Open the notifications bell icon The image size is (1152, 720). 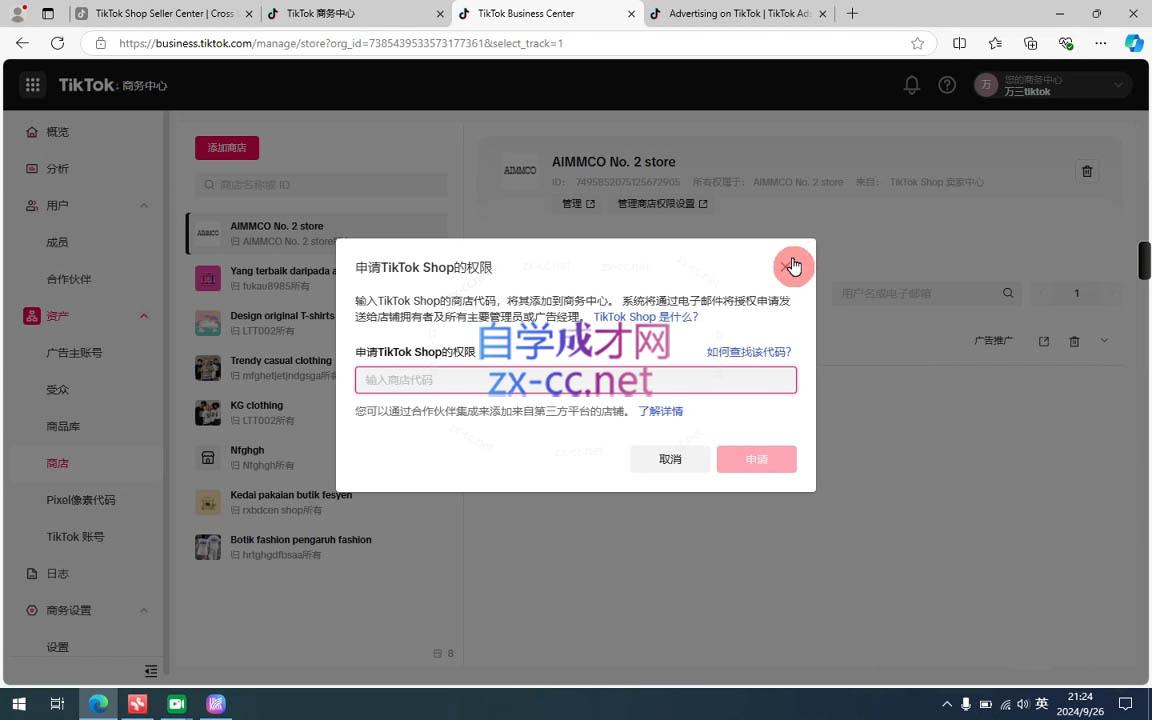pyautogui.click(x=911, y=85)
